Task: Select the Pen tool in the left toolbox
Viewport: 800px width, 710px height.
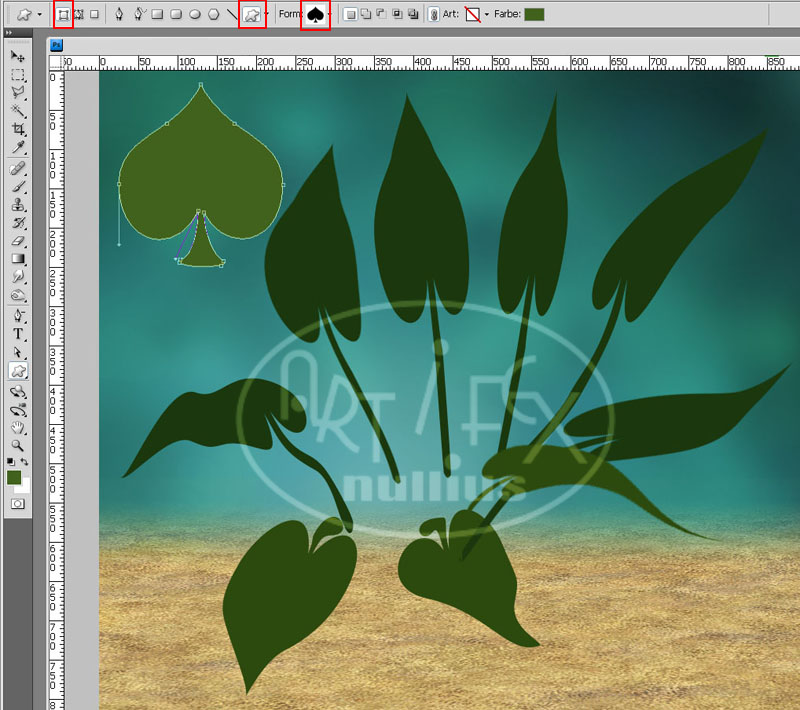Action: click(x=18, y=316)
